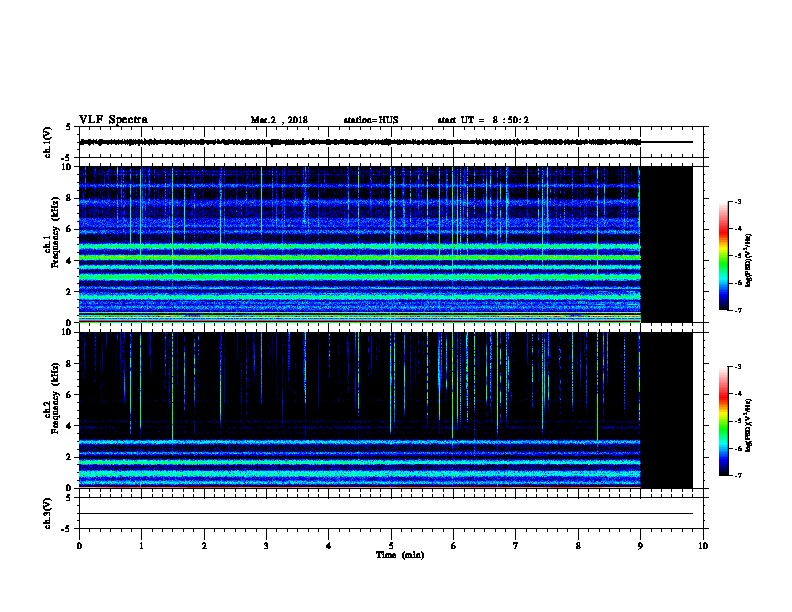Click time axis tick label "7"
This screenshot has height=612, width=792.
[515, 546]
